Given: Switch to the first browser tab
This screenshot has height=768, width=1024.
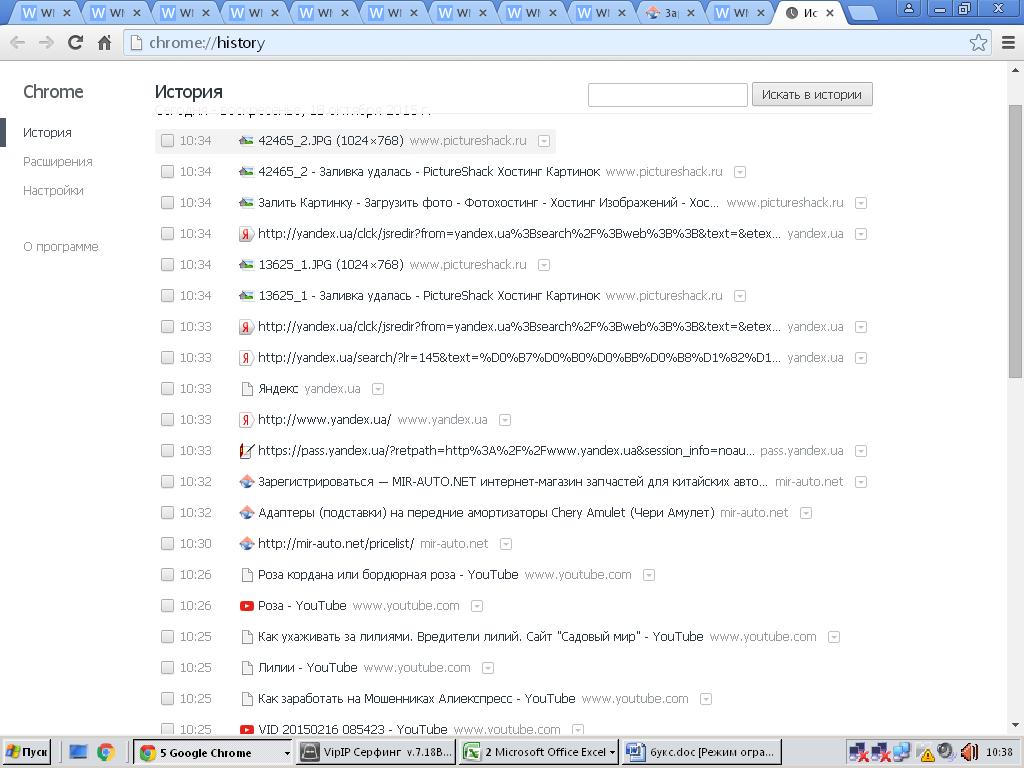Looking at the screenshot, I should pos(46,13).
